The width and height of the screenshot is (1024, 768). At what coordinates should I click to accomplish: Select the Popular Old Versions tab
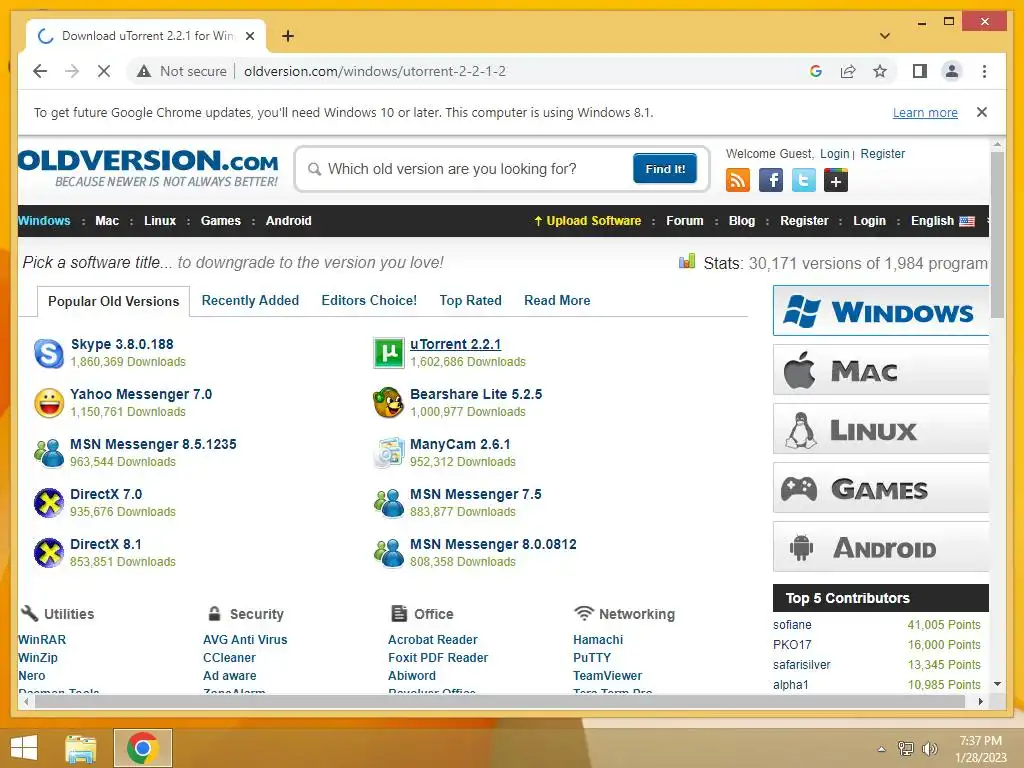[x=114, y=301]
